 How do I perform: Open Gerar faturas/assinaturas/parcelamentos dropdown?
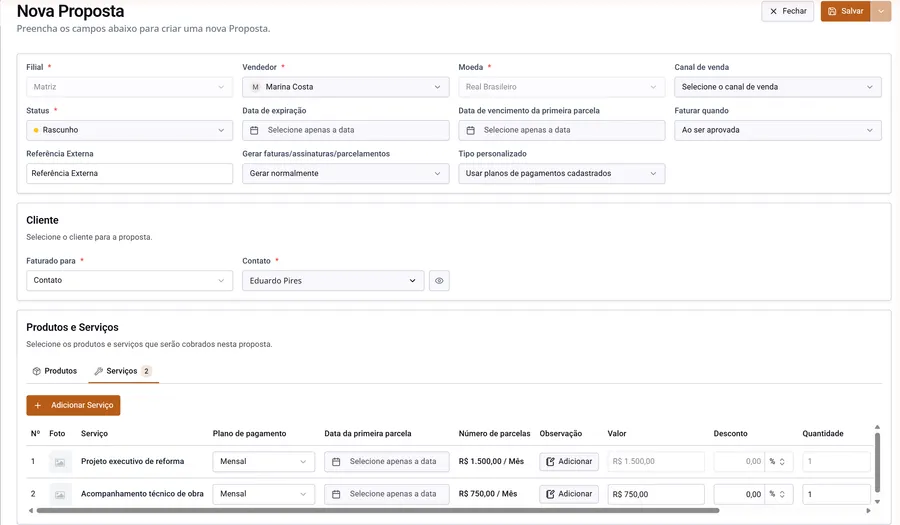click(346, 173)
